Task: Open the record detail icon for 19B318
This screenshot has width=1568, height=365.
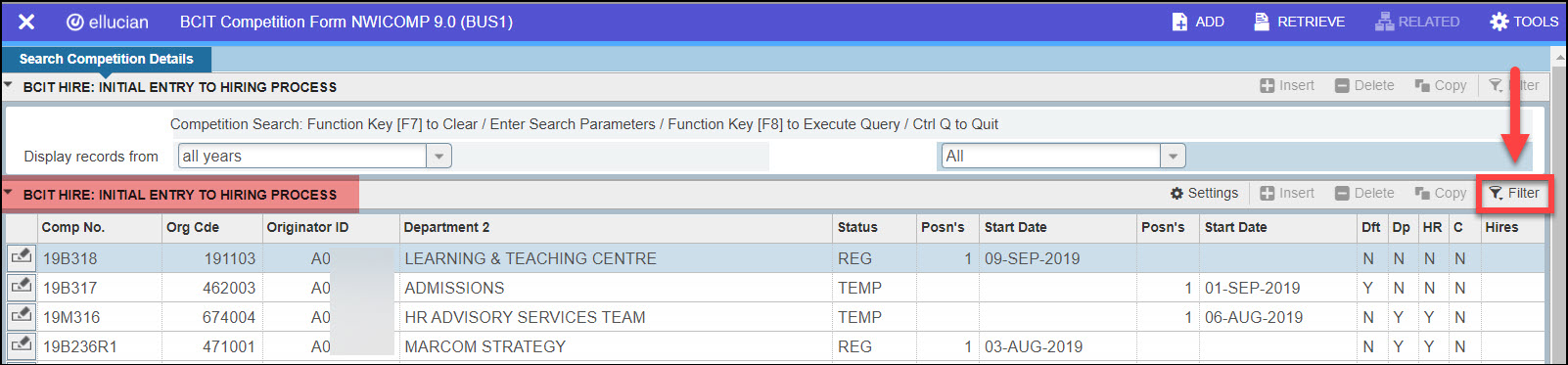Action: (21, 257)
